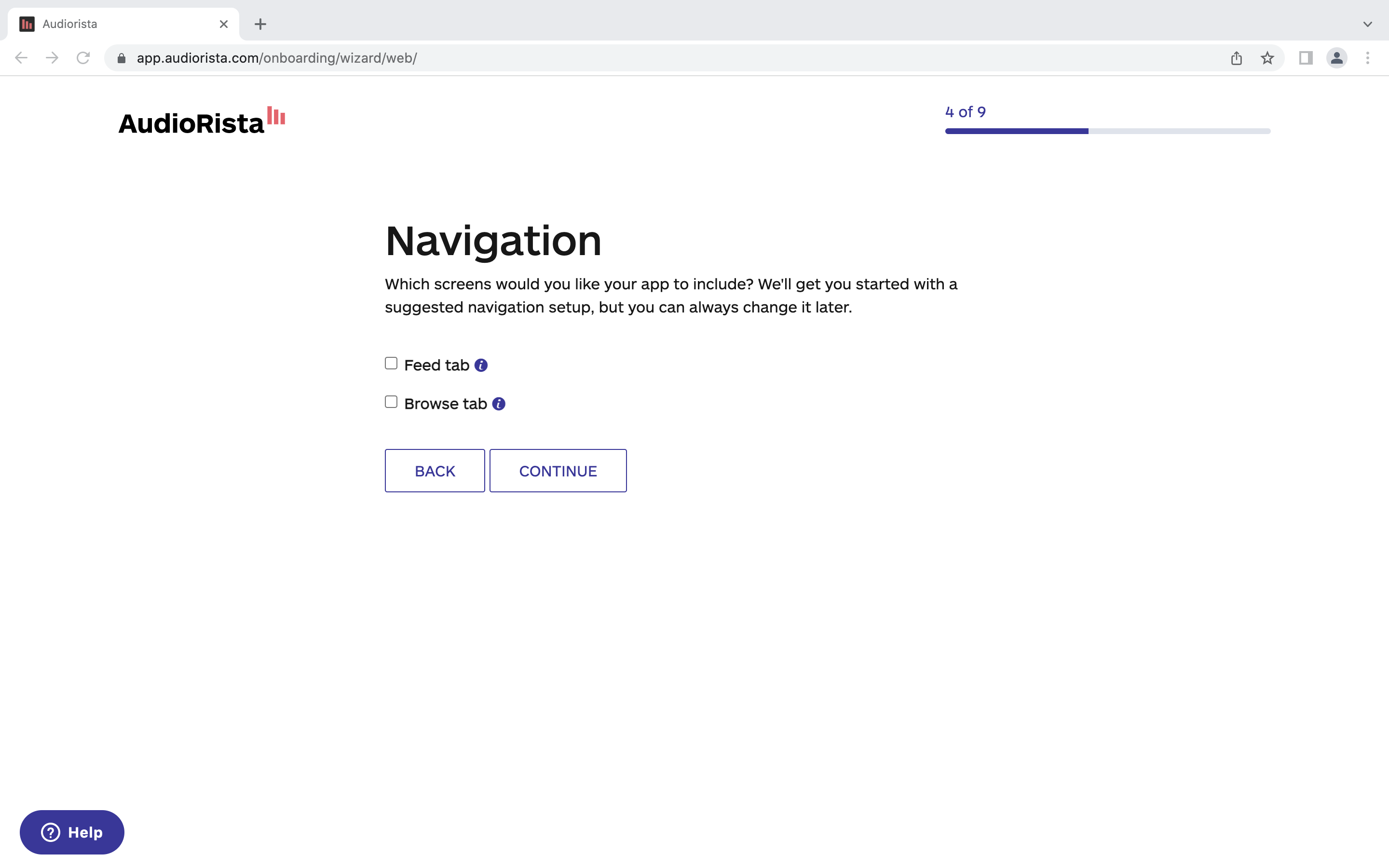The width and height of the screenshot is (1389, 868).
Task: Click the Audiorista tab favicon
Action: click(27, 24)
